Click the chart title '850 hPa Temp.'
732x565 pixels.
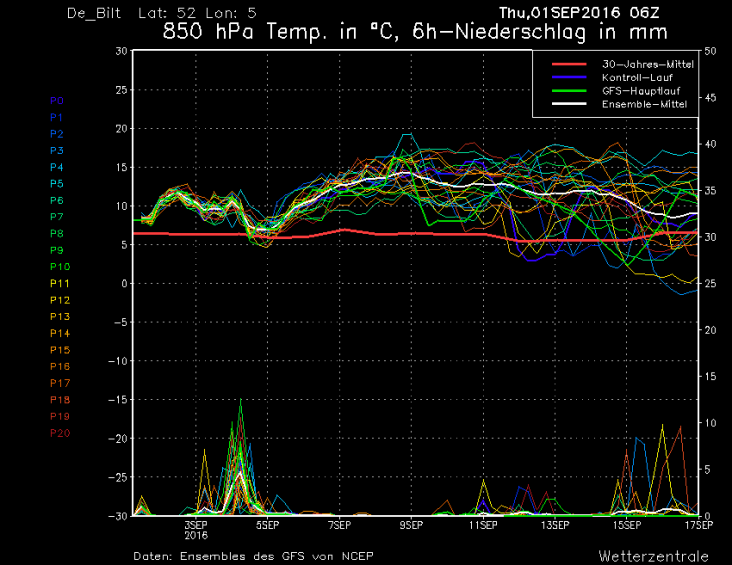pos(244,32)
